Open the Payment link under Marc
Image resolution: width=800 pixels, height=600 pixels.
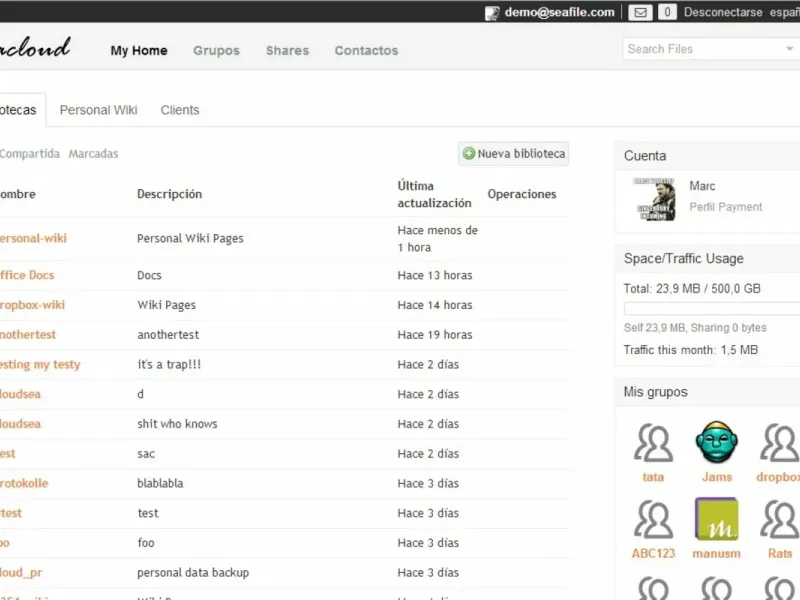point(740,207)
